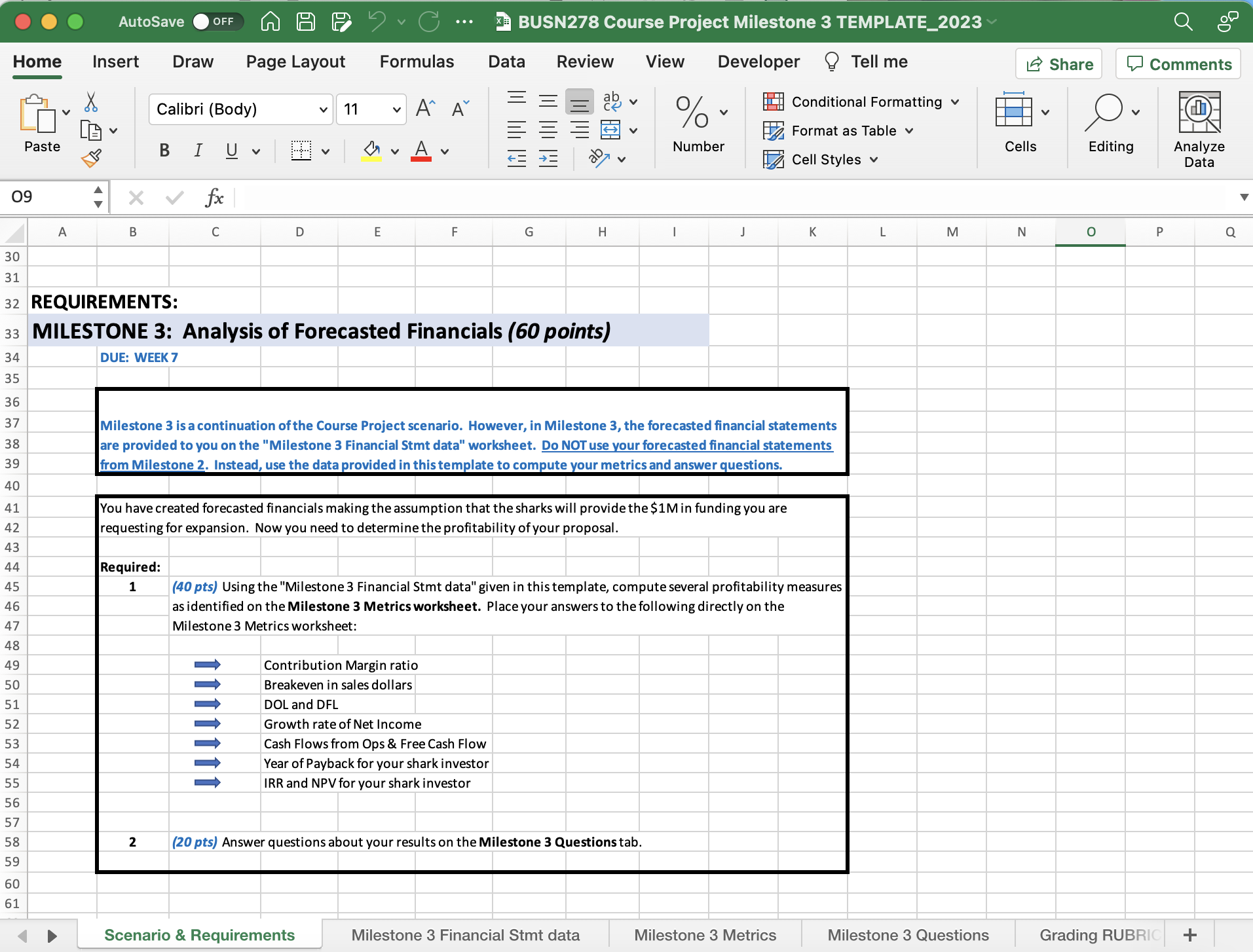Toggle Bold formatting
Screen dimensions: 1253x952
pos(164,151)
